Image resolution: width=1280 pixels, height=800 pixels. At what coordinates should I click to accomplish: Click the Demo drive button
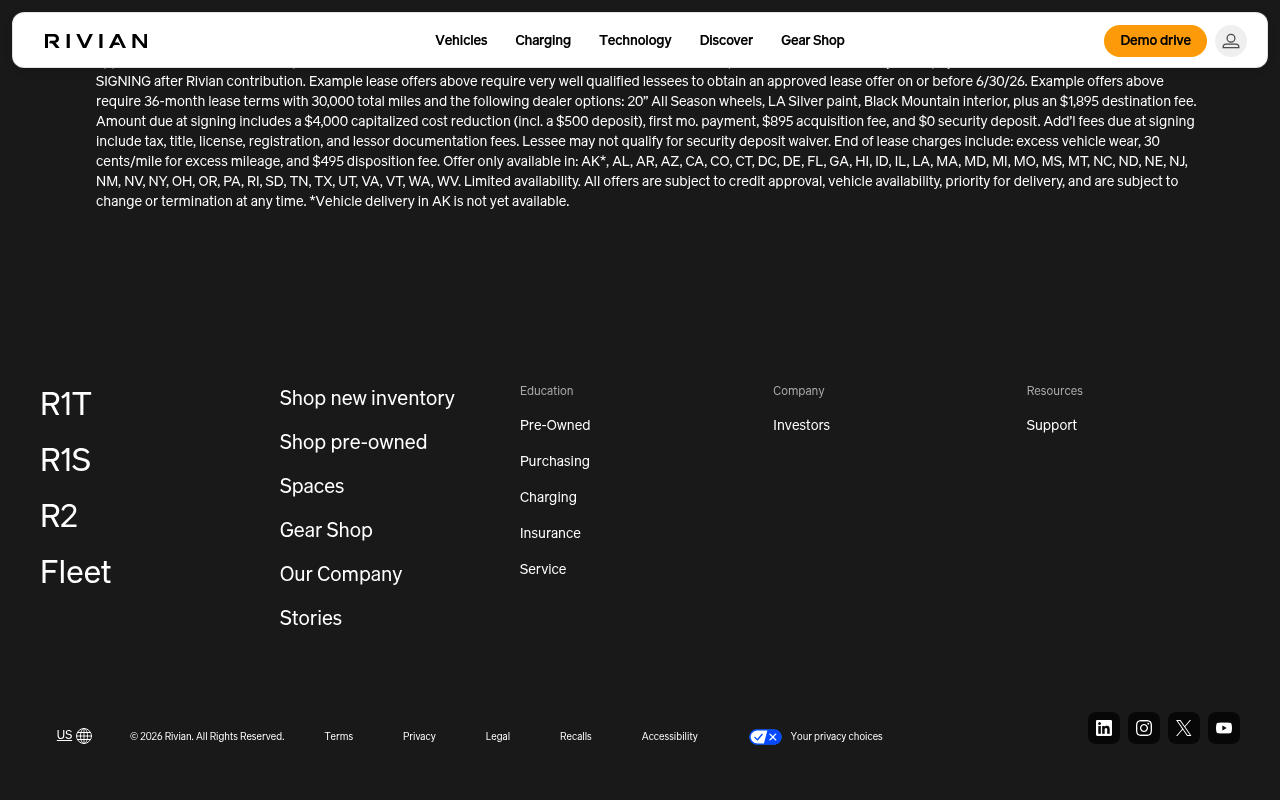tap(1155, 41)
